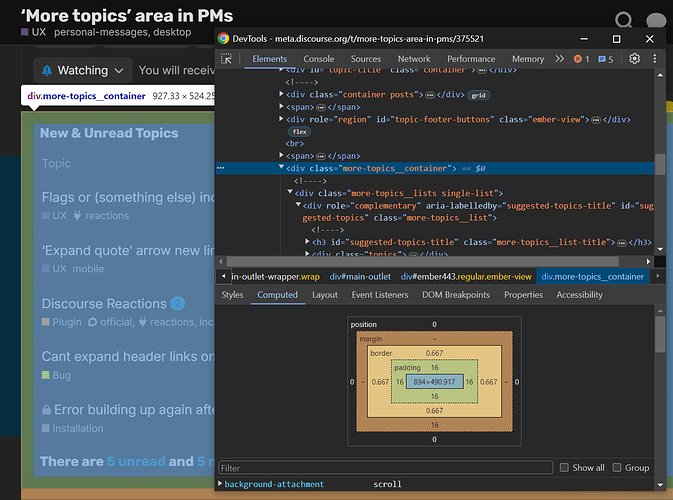The height and width of the screenshot is (500, 673).
Task: Click the ellipsis inside container posts div
Action: coord(430,95)
